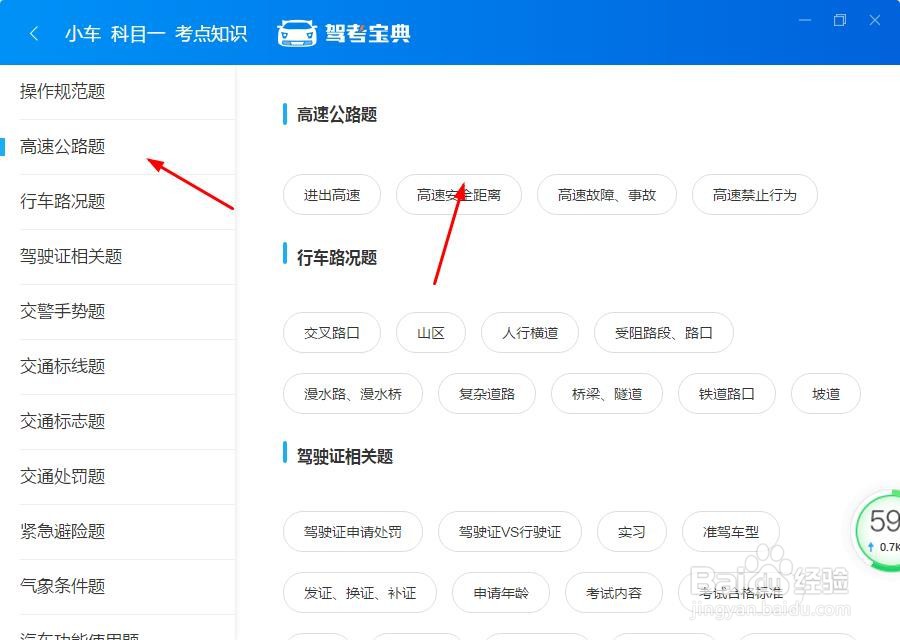Click the 漫水路、漫水桥 chip
The width and height of the screenshot is (900, 640).
352,394
